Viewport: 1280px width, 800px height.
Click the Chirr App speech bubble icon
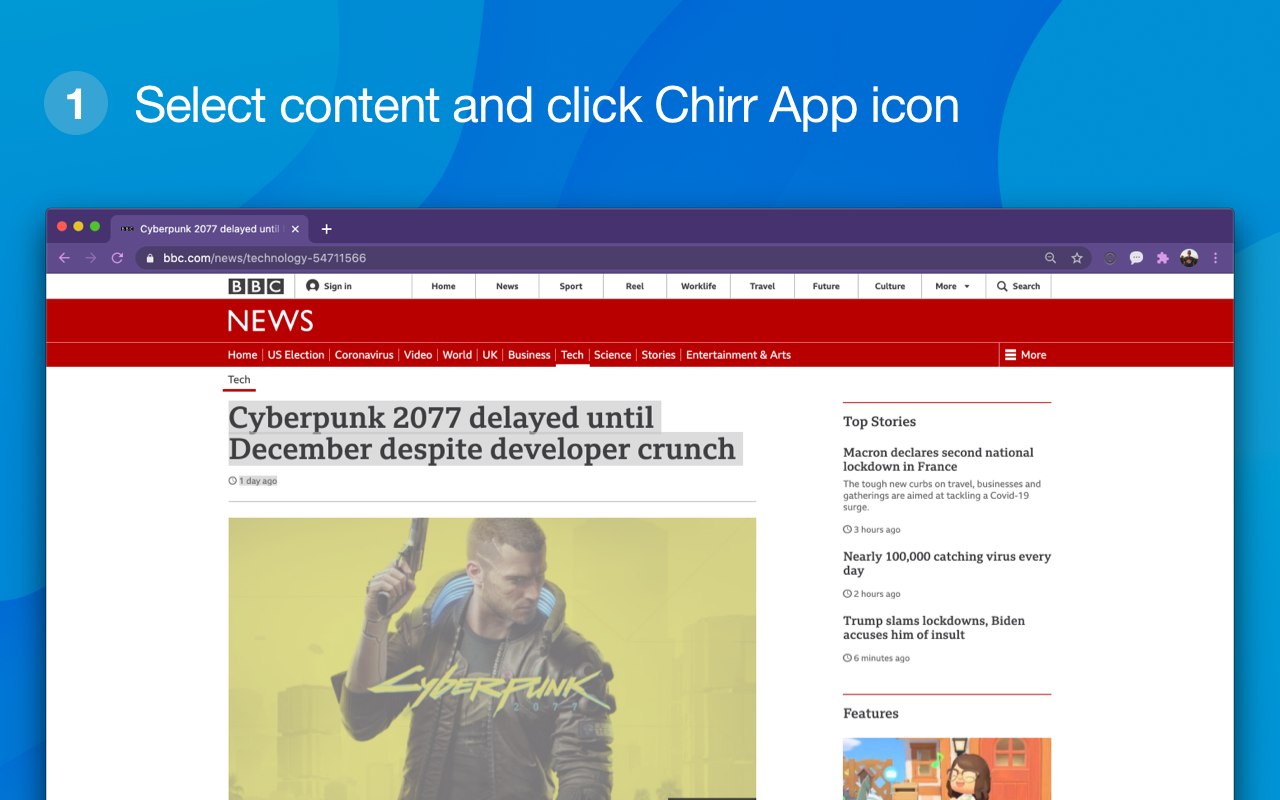pos(1136,258)
